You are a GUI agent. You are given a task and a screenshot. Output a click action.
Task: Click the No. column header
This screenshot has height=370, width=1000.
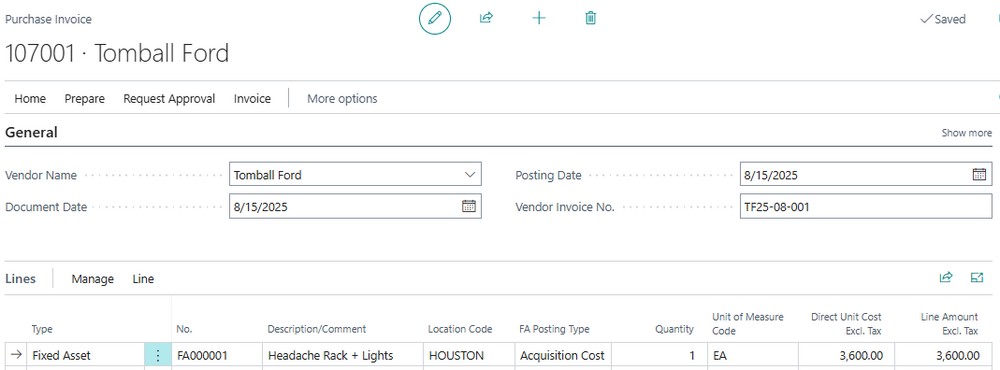184,329
